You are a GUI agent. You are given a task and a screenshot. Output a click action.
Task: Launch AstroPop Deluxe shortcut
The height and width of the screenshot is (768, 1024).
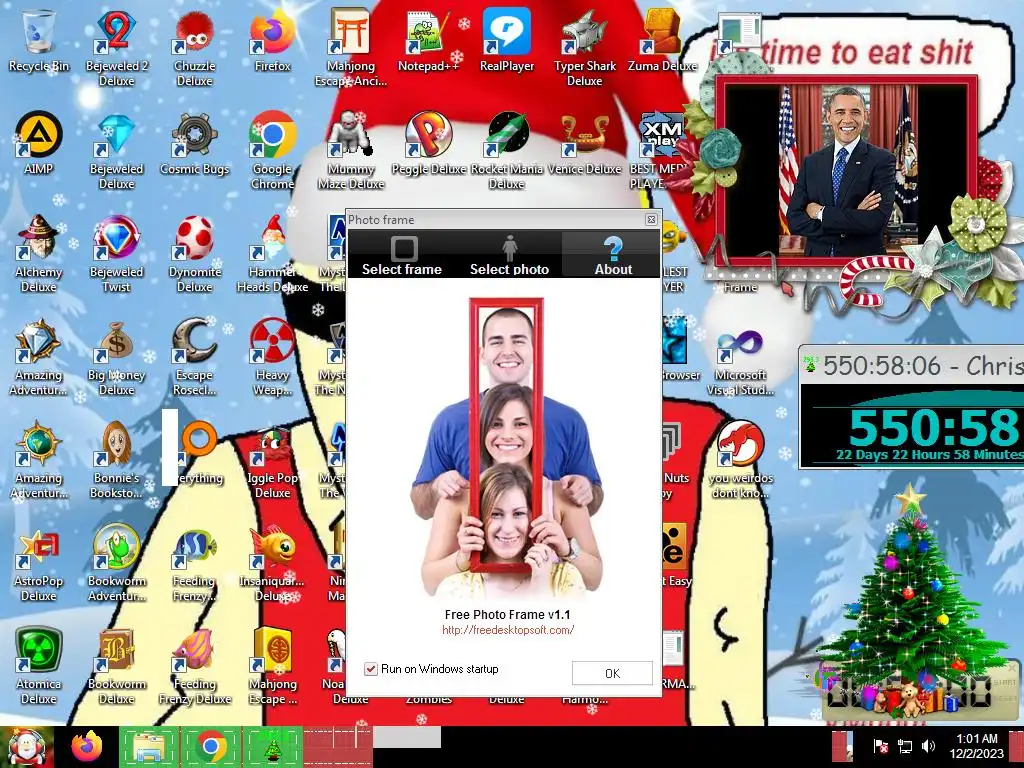[x=39, y=563]
